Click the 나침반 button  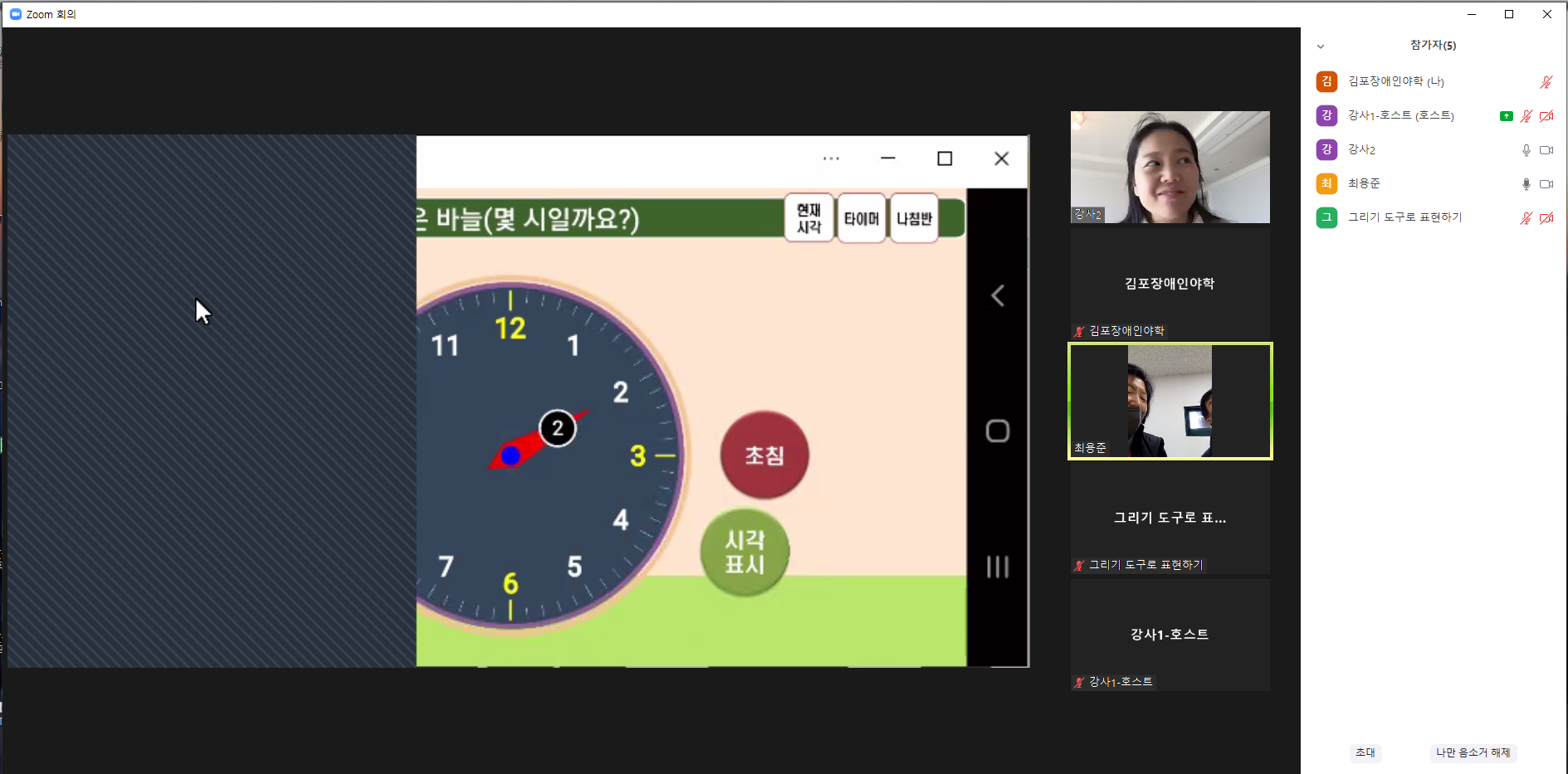pyautogui.click(x=914, y=218)
